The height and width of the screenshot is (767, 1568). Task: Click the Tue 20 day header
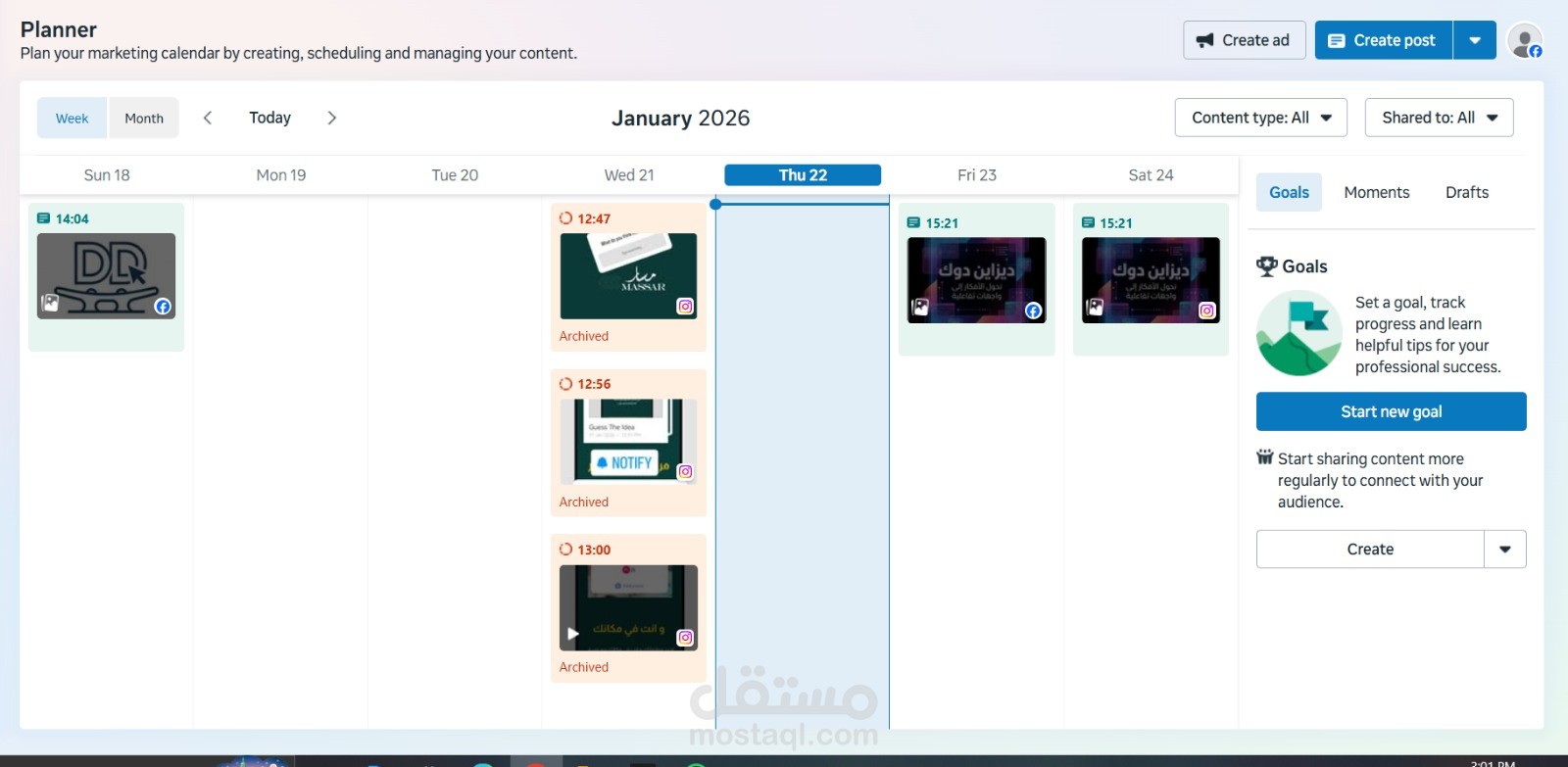tap(455, 175)
